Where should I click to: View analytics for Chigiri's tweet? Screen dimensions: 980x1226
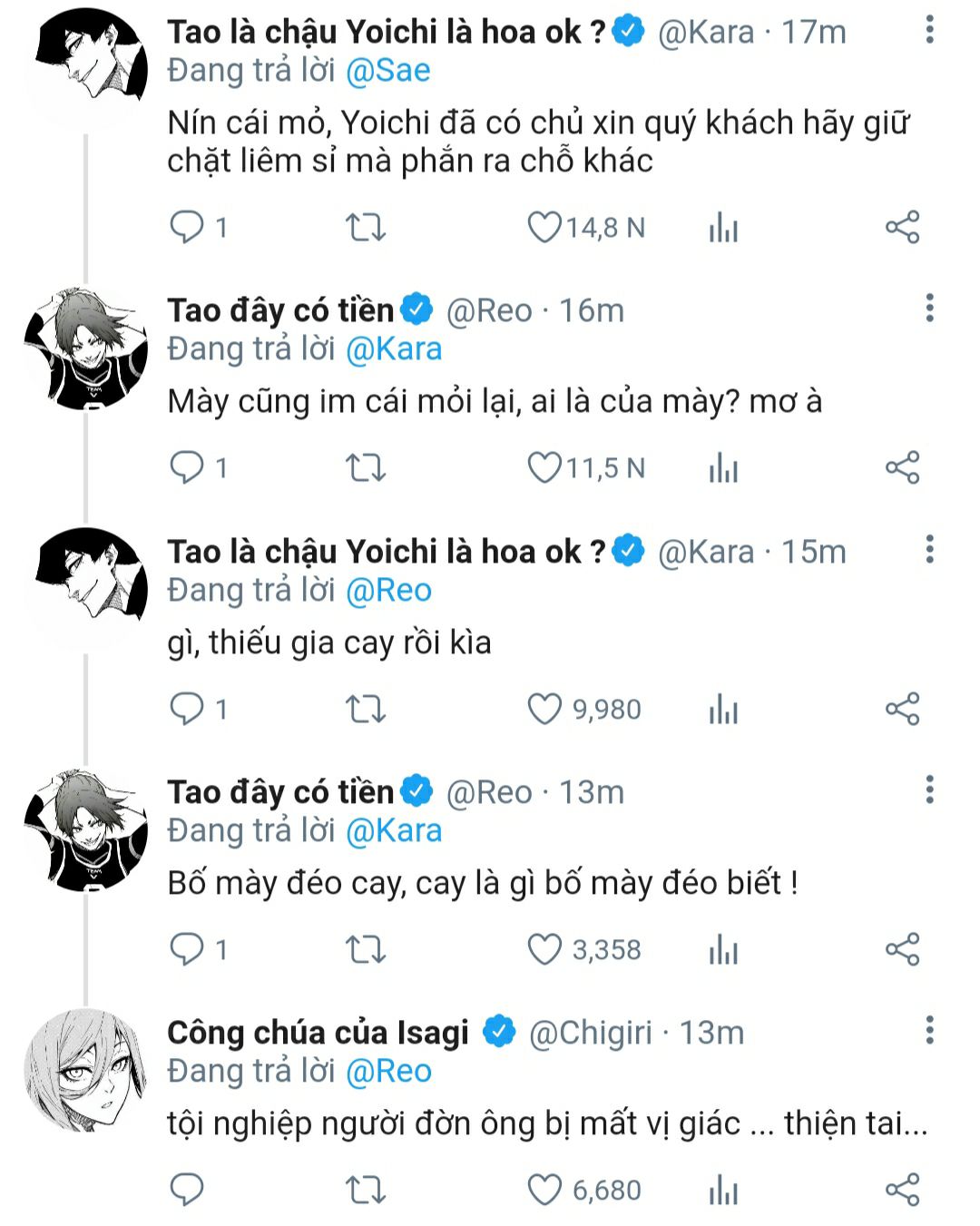pyautogui.click(x=723, y=1190)
